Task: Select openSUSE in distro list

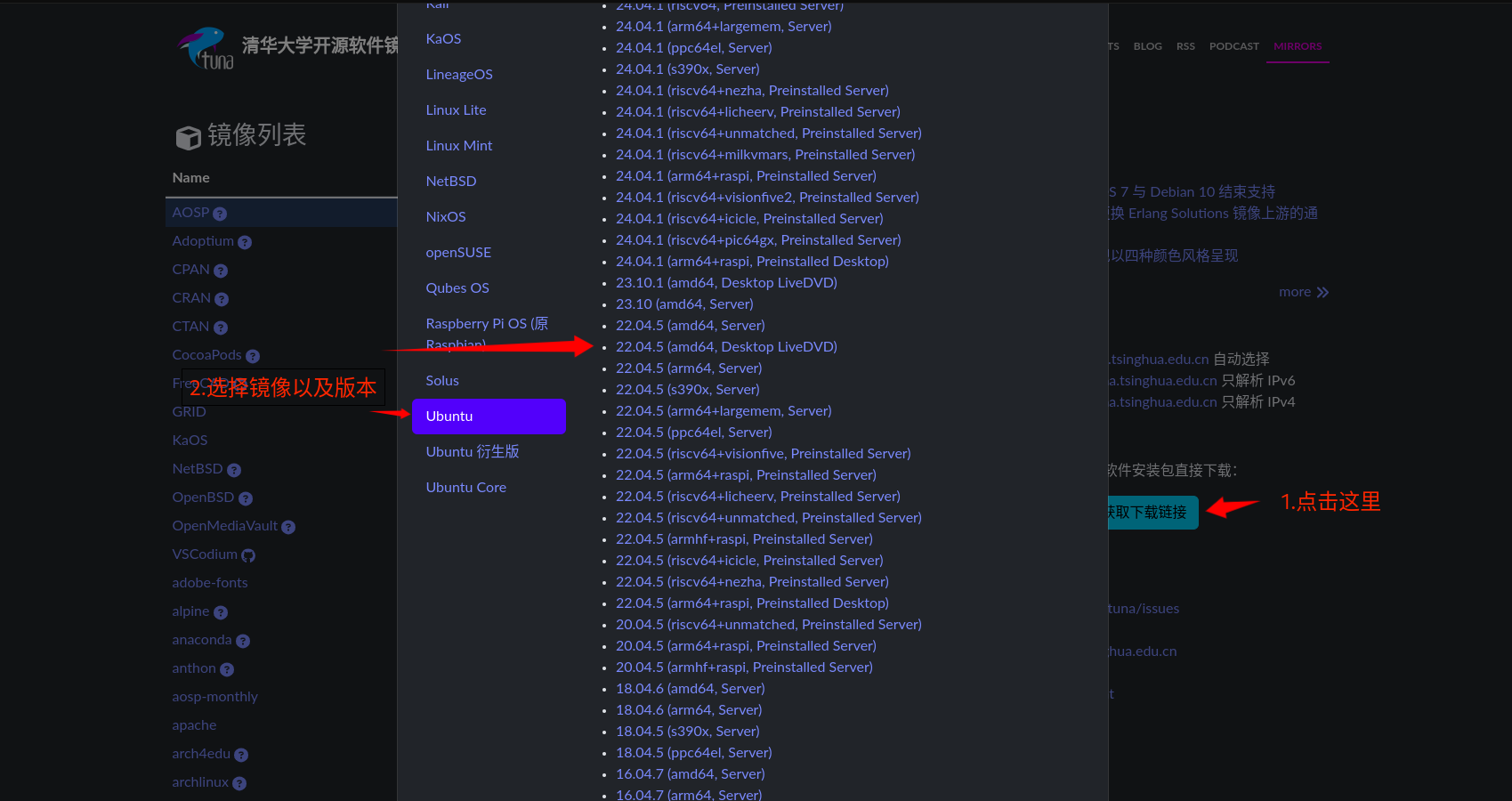Action: pyautogui.click(x=489, y=253)
